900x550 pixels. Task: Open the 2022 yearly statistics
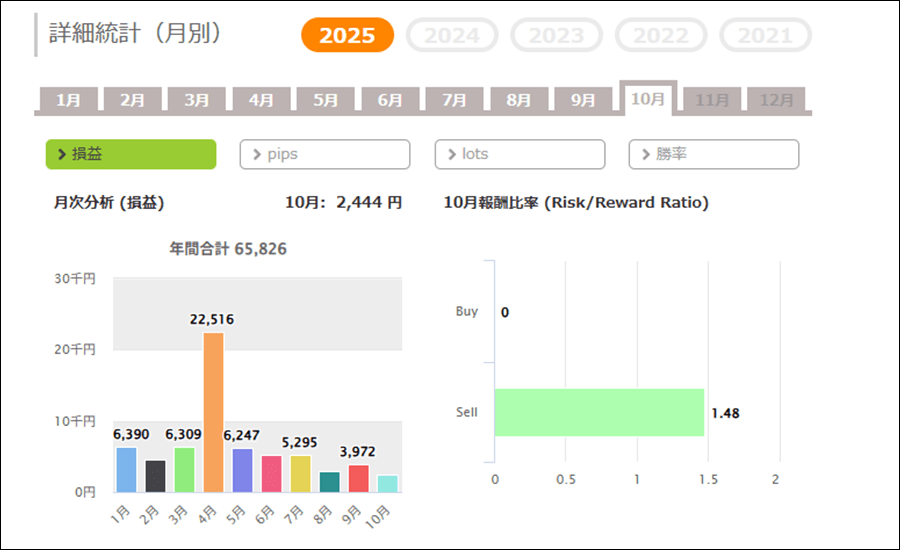point(661,36)
